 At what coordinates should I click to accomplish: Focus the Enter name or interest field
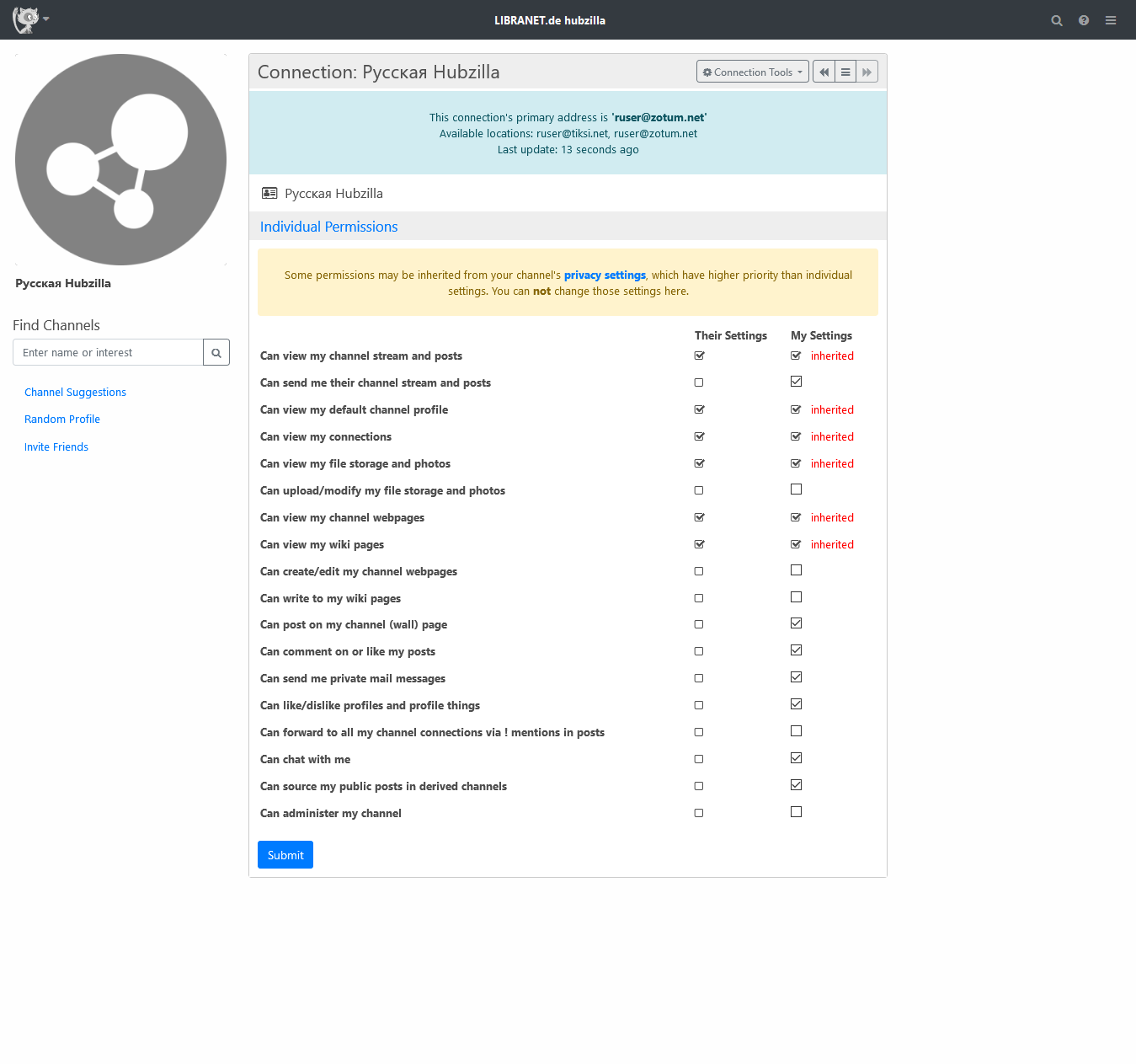pos(108,352)
